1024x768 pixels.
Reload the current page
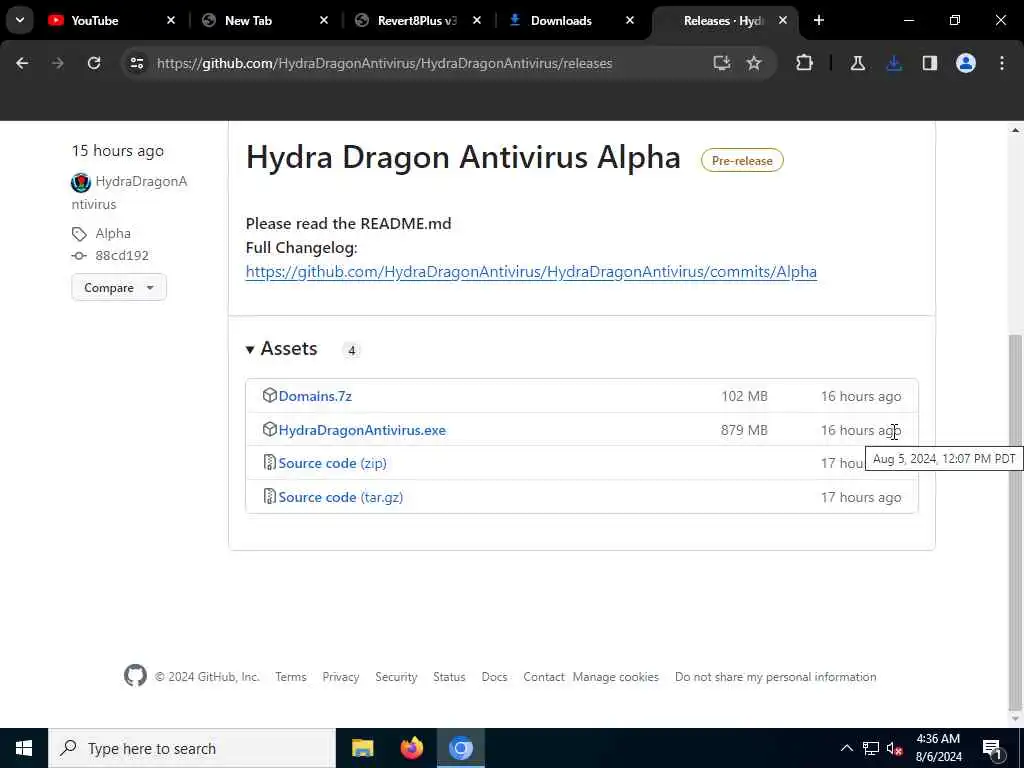click(x=94, y=63)
